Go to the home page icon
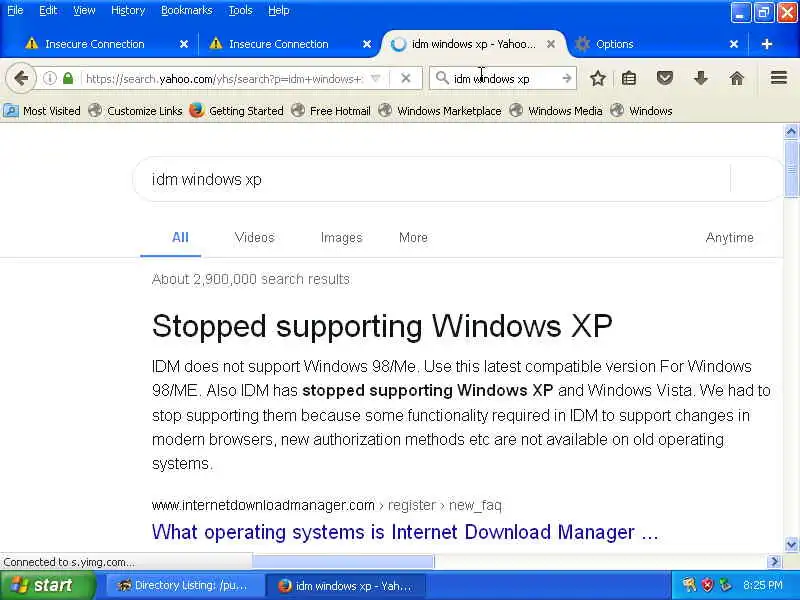This screenshot has width=800, height=600. pyautogui.click(x=736, y=78)
